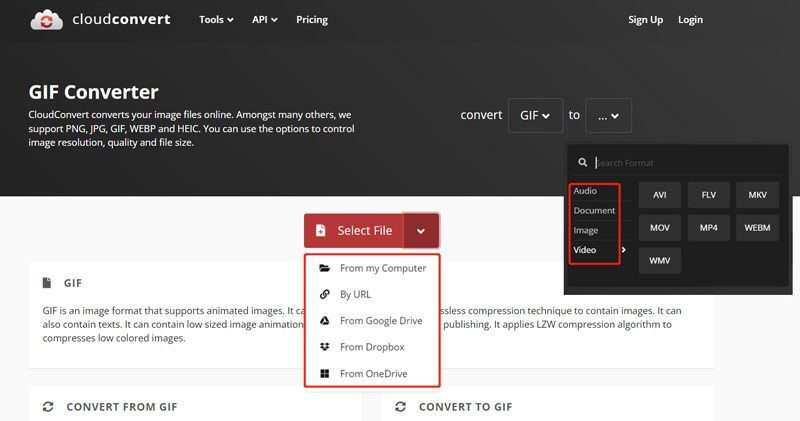Viewport: 800px width, 421px height.
Task: Click the Select File button
Action: point(354,231)
